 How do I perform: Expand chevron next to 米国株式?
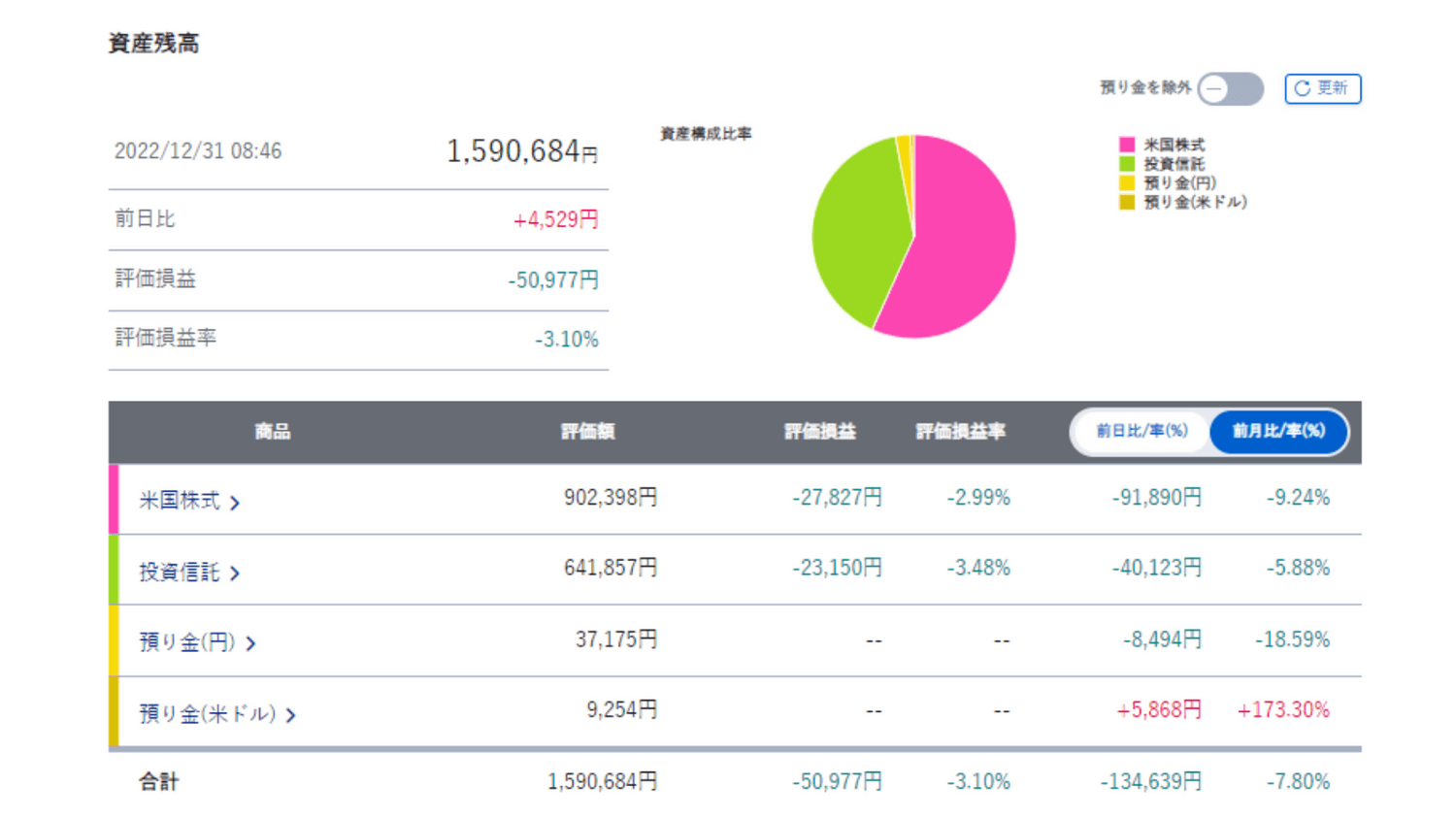[x=235, y=503]
